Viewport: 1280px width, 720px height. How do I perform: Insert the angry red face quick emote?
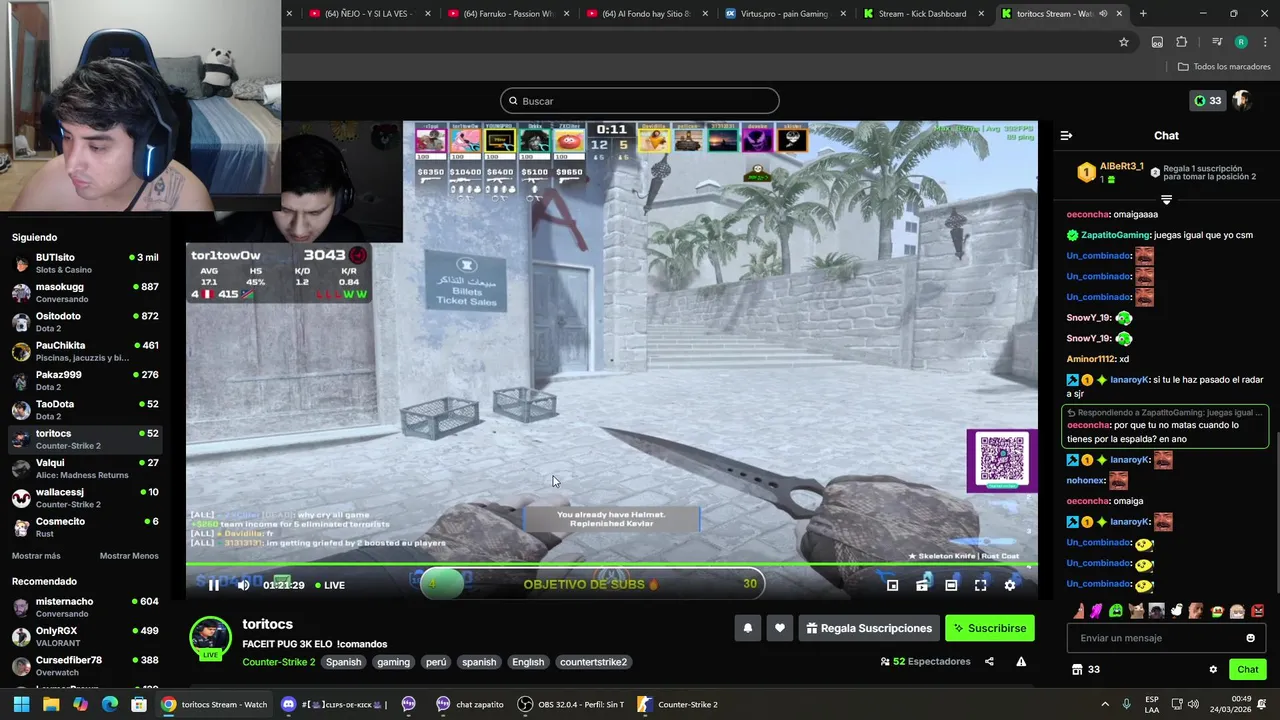coord(1257,611)
